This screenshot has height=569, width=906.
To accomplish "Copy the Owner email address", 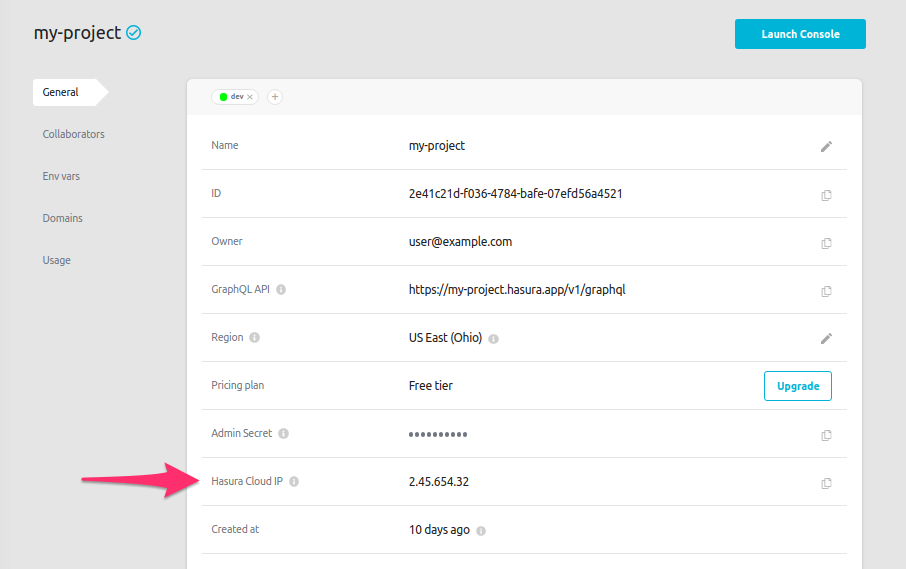I will [x=826, y=243].
